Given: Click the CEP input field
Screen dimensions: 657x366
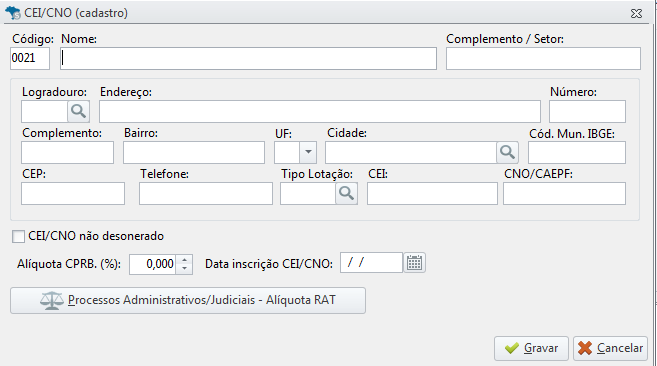Looking at the screenshot, I should (x=73, y=193).
